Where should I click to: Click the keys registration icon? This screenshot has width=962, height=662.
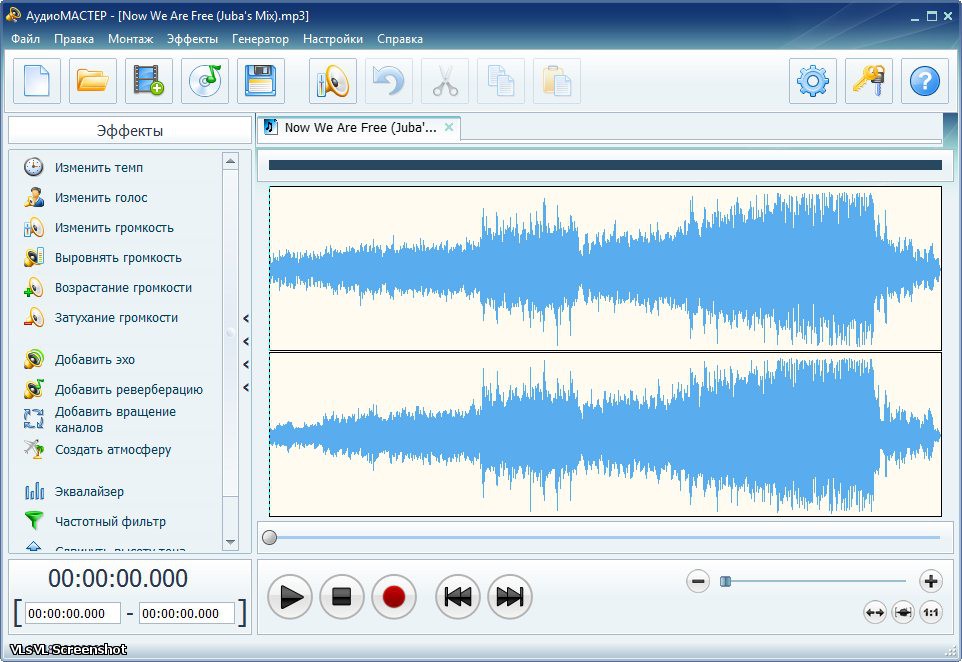click(869, 81)
